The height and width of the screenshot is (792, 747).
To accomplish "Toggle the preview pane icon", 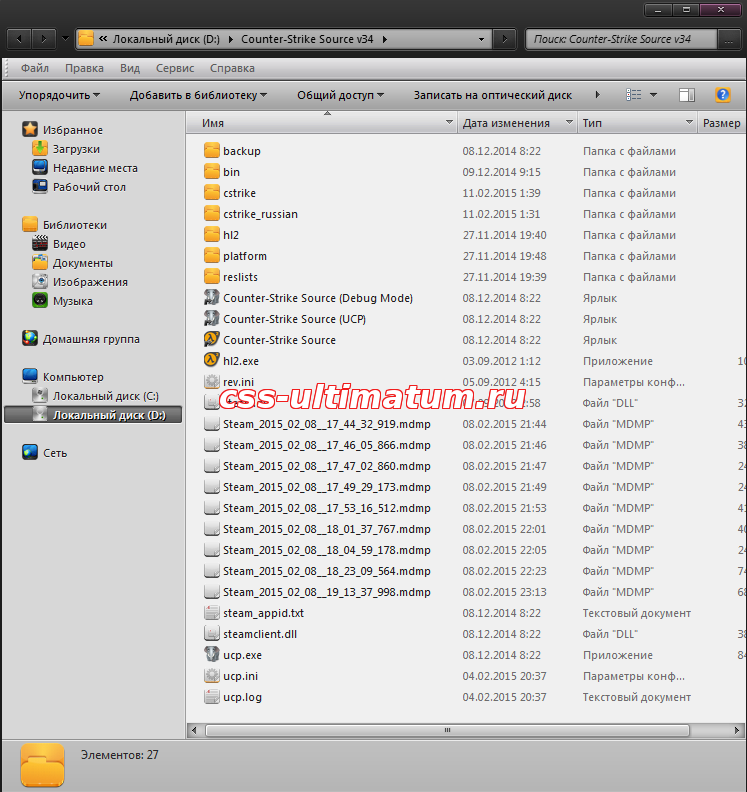I will 686,94.
